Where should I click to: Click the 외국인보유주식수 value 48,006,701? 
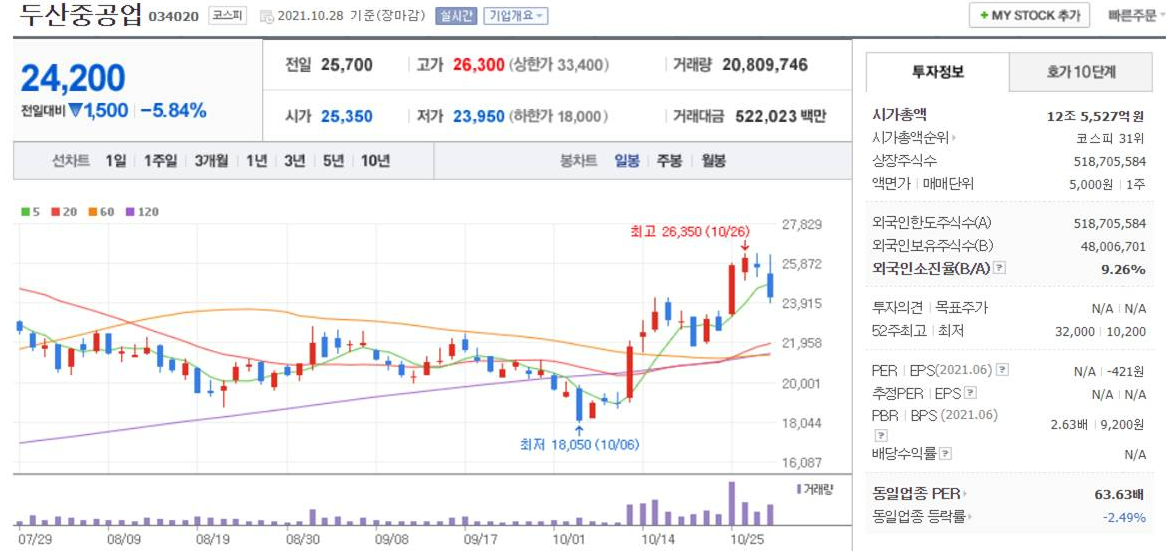[x=1113, y=246]
